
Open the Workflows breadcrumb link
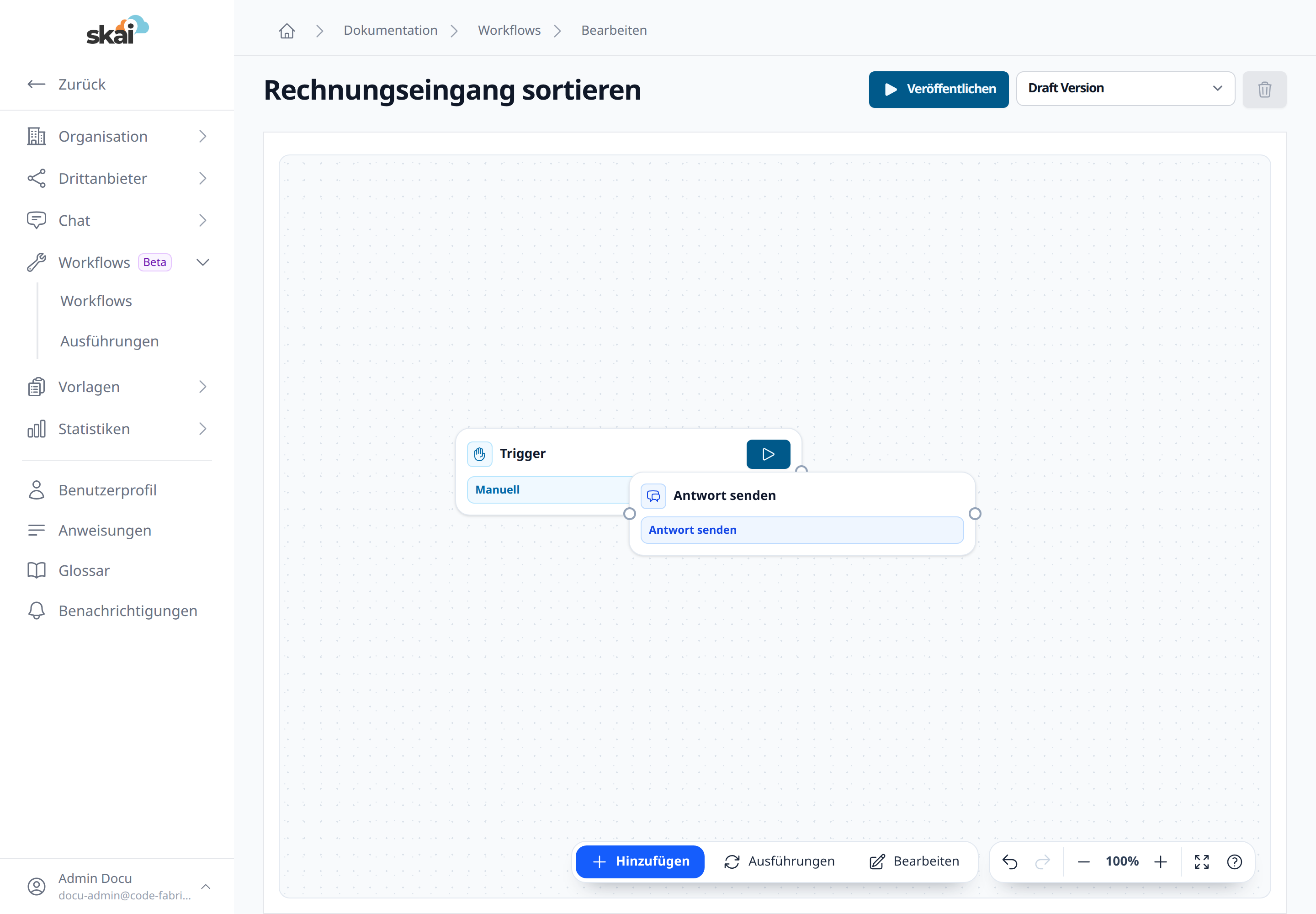click(x=509, y=30)
